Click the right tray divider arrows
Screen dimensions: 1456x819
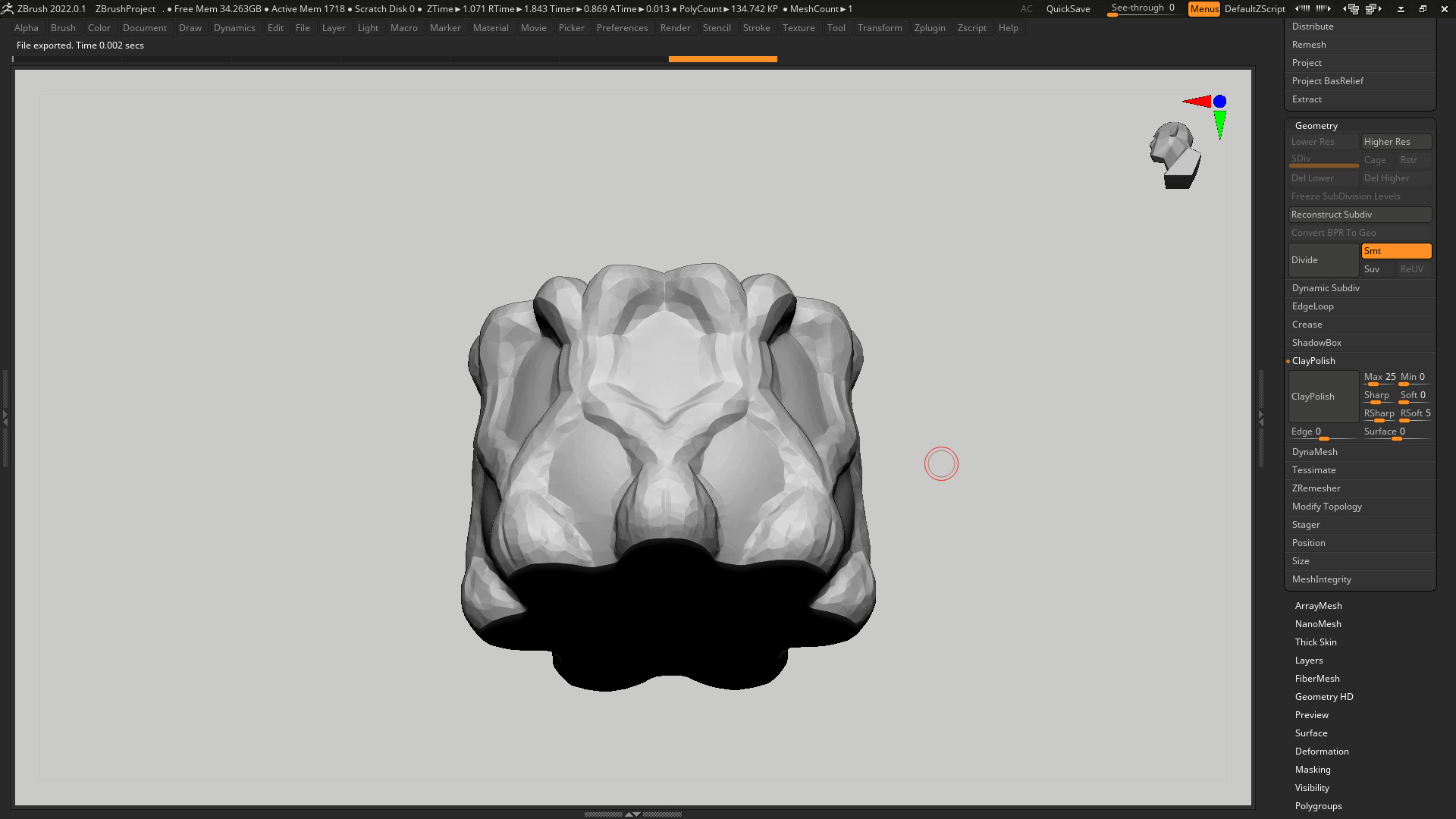click(x=1261, y=418)
